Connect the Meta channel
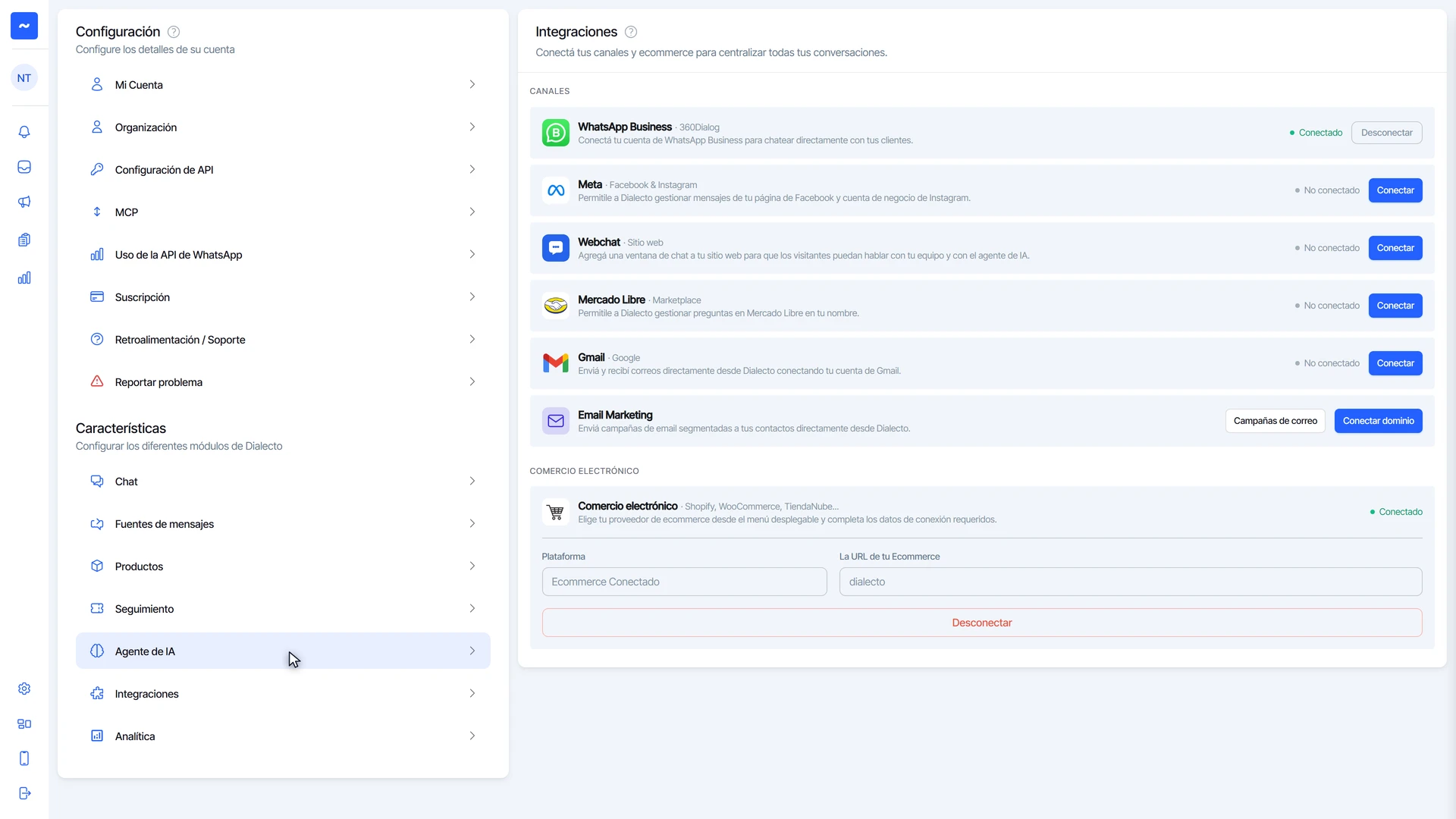The image size is (1456, 819). (1395, 190)
